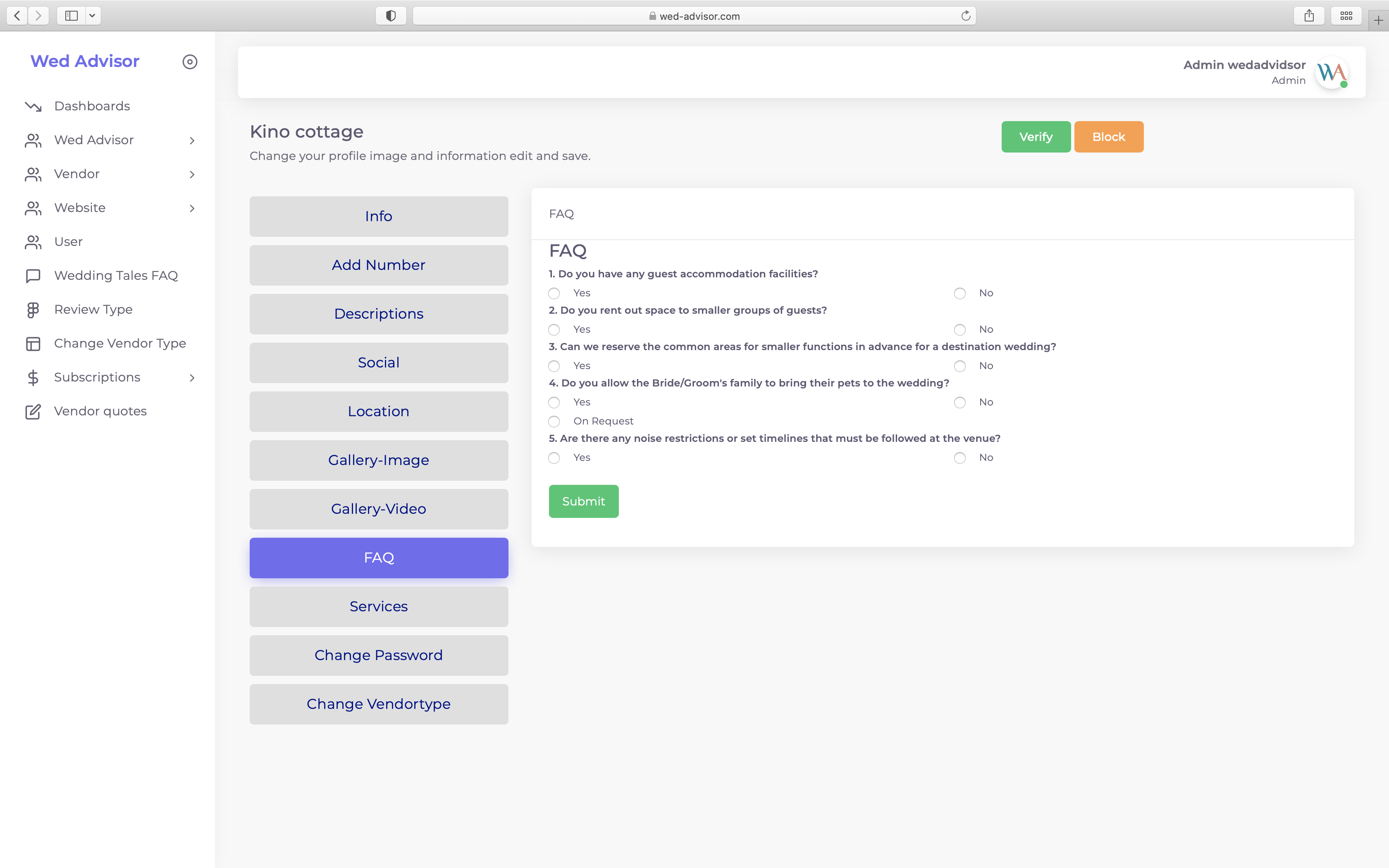Click the Subscriptions dollar sign icon
This screenshot has height=868, width=1389.
click(x=33, y=378)
